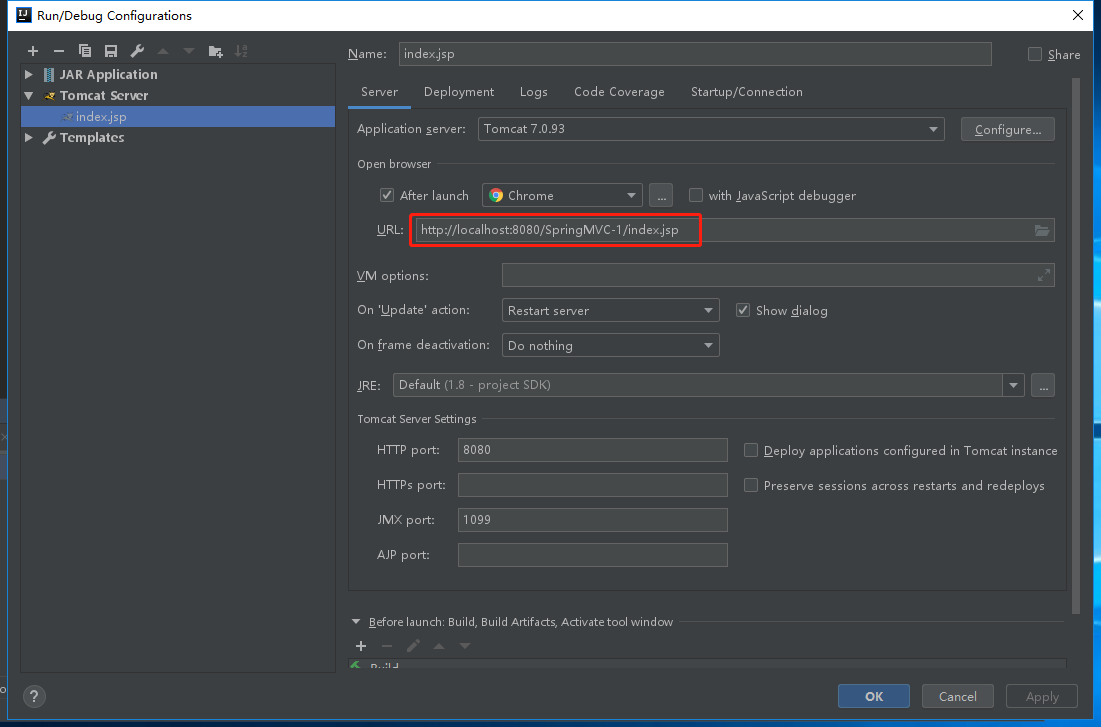Screen dimensions: 1101x727
Task: Close the Run/Debug Configurations dialog
Action: [x=1078, y=15]
